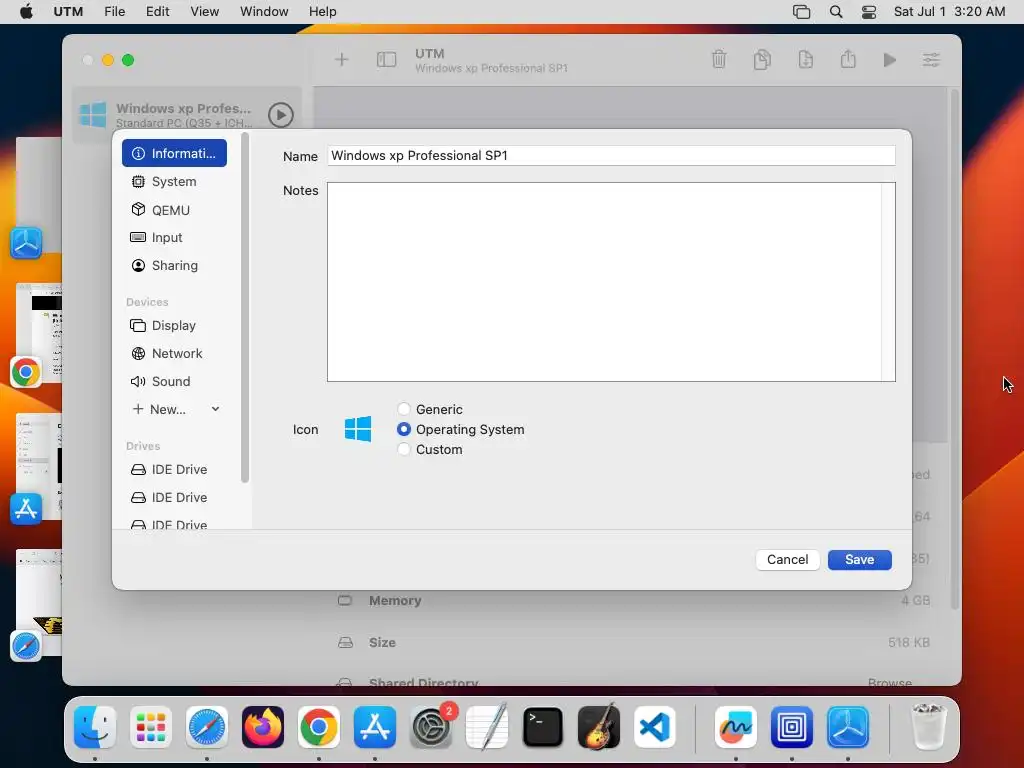The image size is (1024, 768).
Task: Open Launchpad from the Dock
Action: [x=151, y=727]
